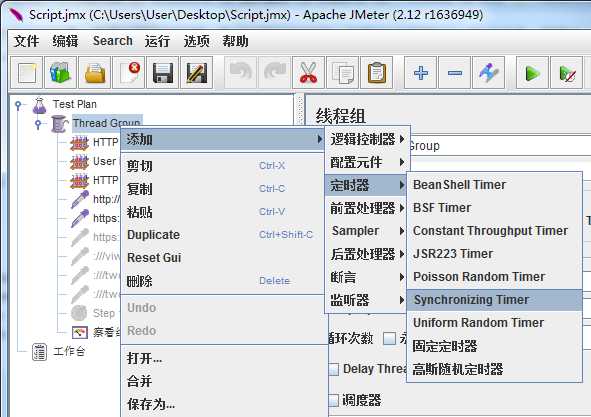The width and height of the screenshot is (591, 417).
Task: Choose Uniform Random Timer
Action: (495, 323)
